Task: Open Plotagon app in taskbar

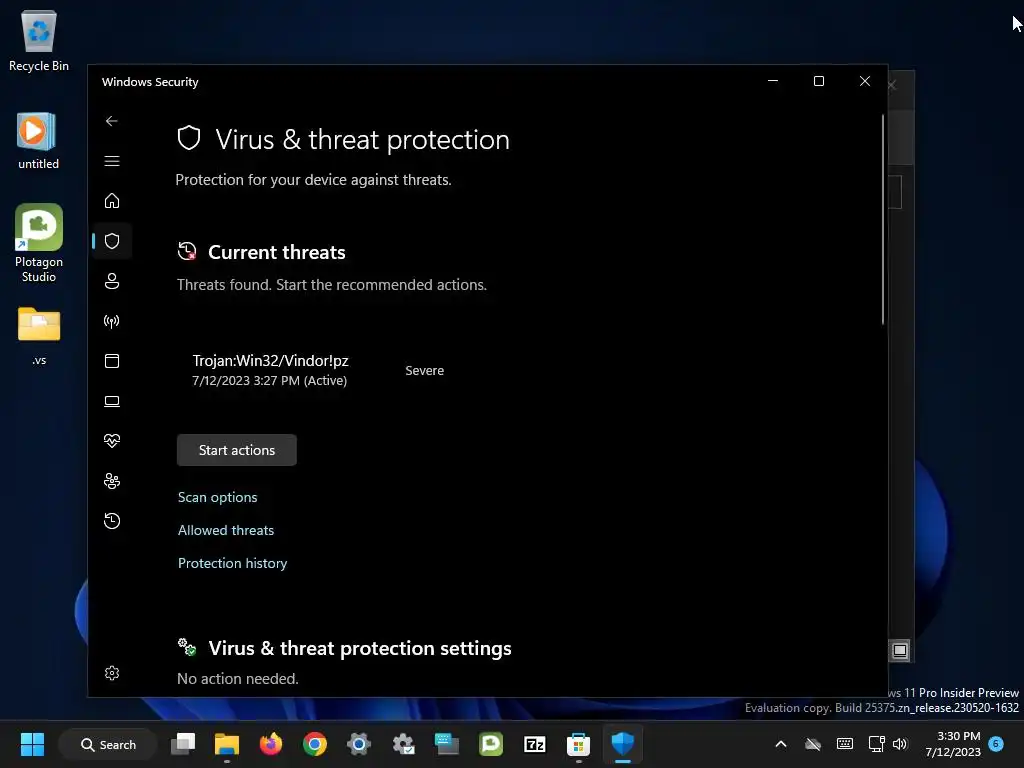Action: [490, 744]
